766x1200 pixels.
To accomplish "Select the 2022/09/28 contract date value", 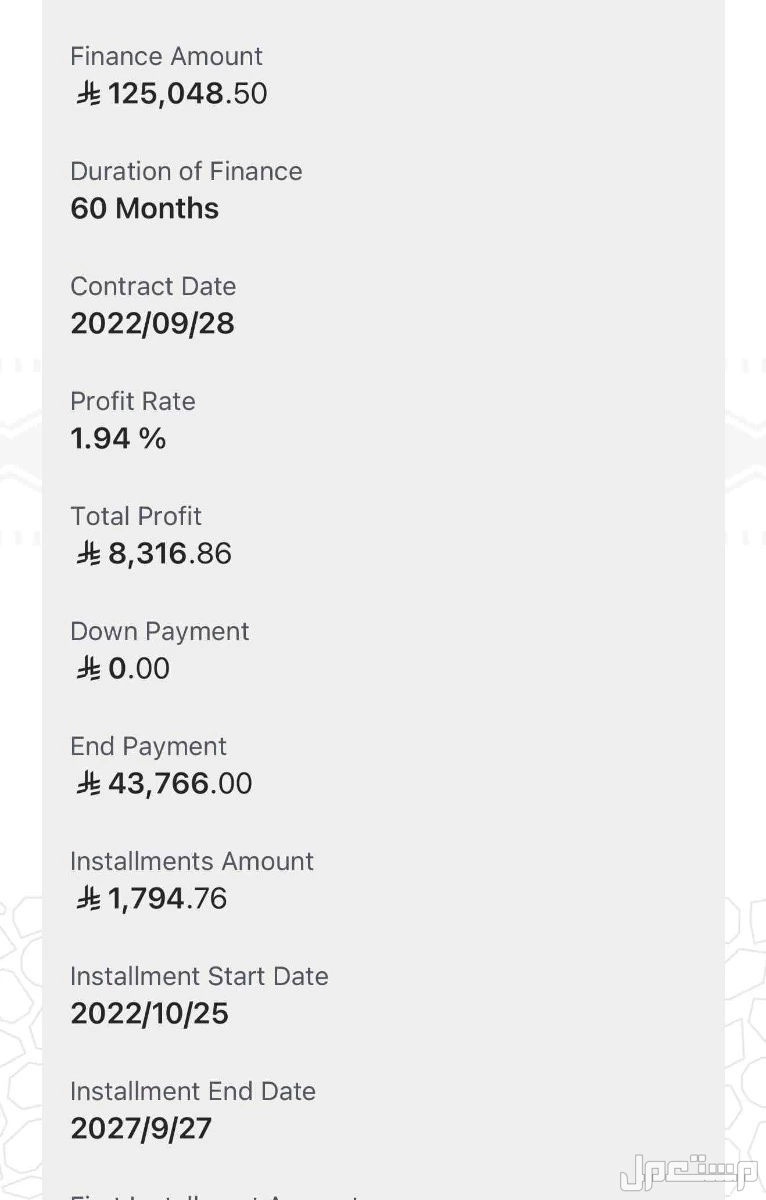I will (x=152, y=324).
